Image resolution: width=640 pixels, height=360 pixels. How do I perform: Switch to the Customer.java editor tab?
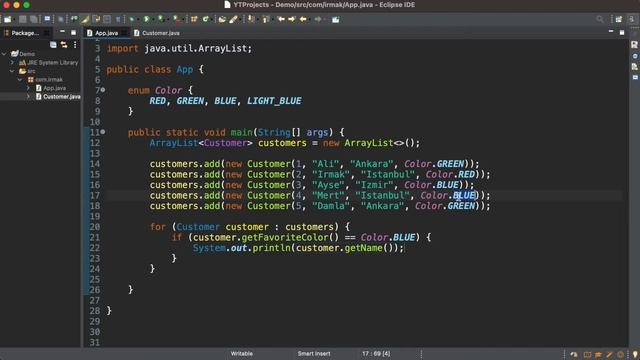point(157,33)
